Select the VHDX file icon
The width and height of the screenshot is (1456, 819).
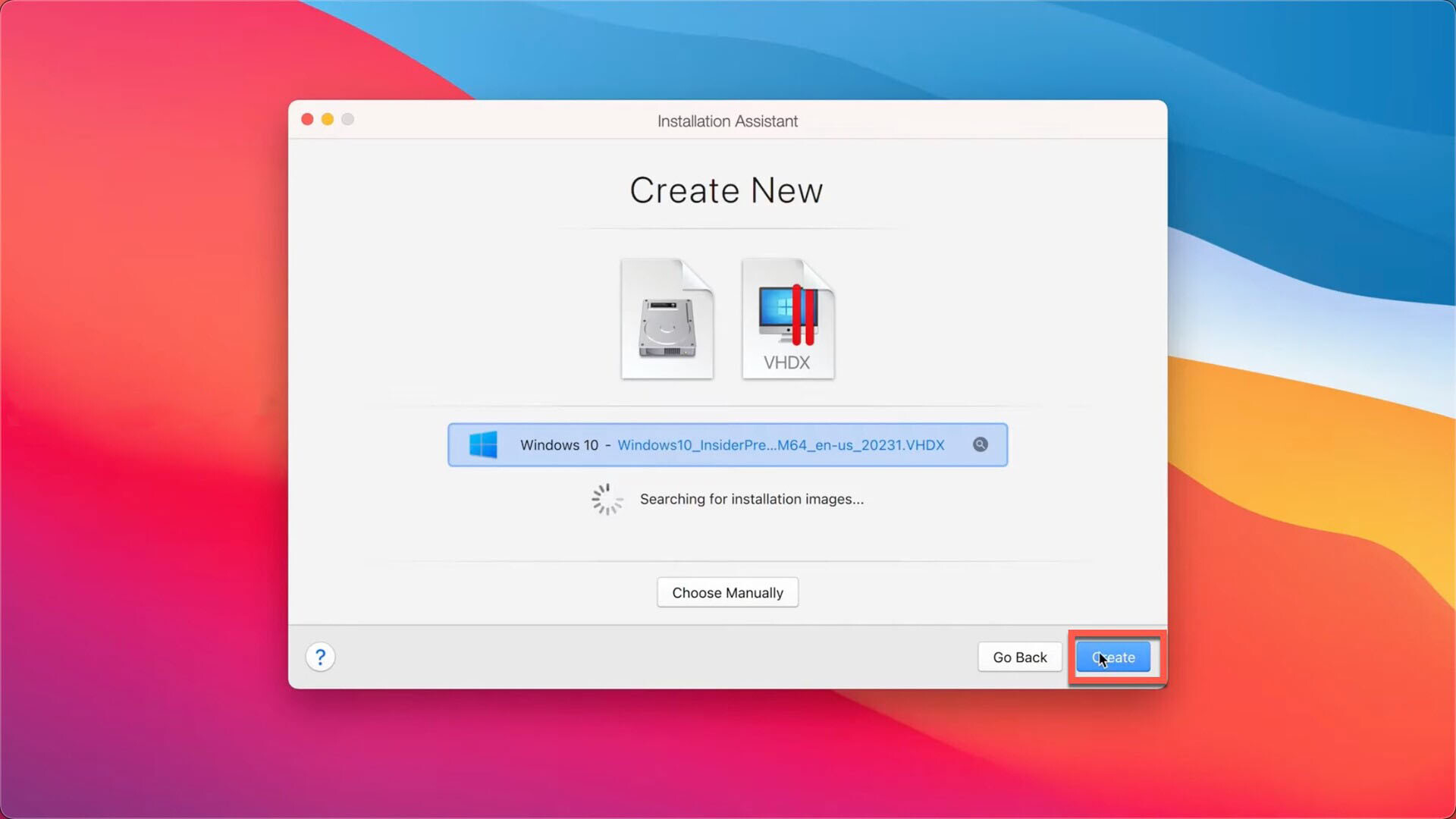click(787, 318)
